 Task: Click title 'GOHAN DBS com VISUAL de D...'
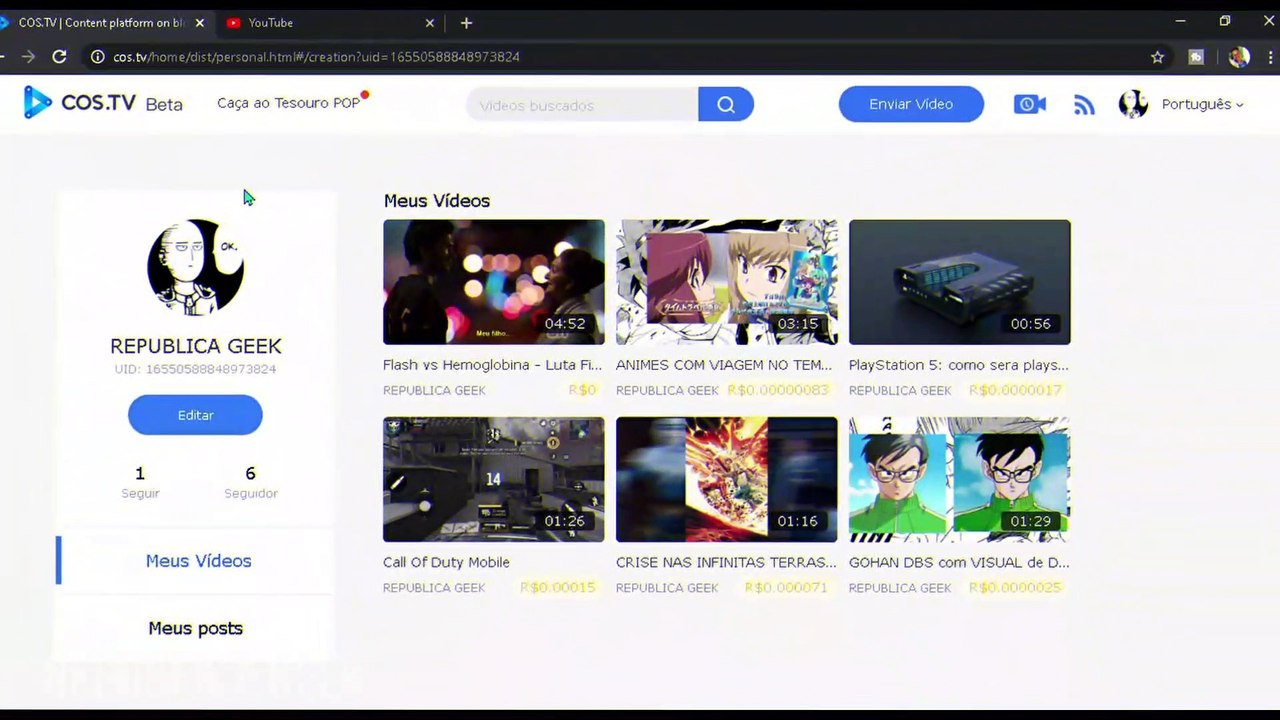coord(959,562)
